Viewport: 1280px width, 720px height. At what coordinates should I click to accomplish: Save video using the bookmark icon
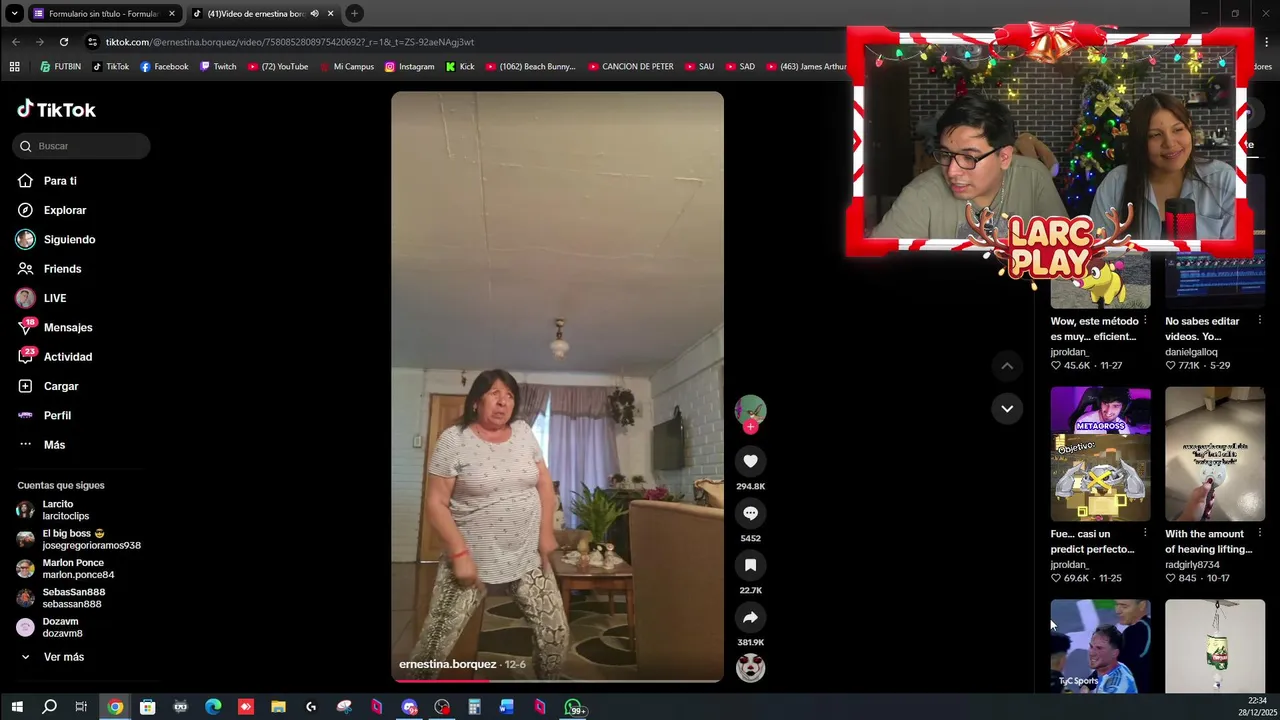[x=750, y=565]
